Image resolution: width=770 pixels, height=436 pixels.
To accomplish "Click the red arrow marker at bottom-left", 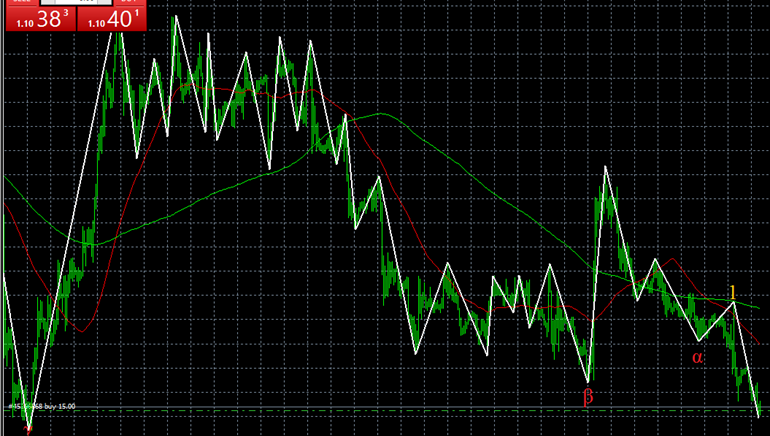I will (x=28, y=428).
